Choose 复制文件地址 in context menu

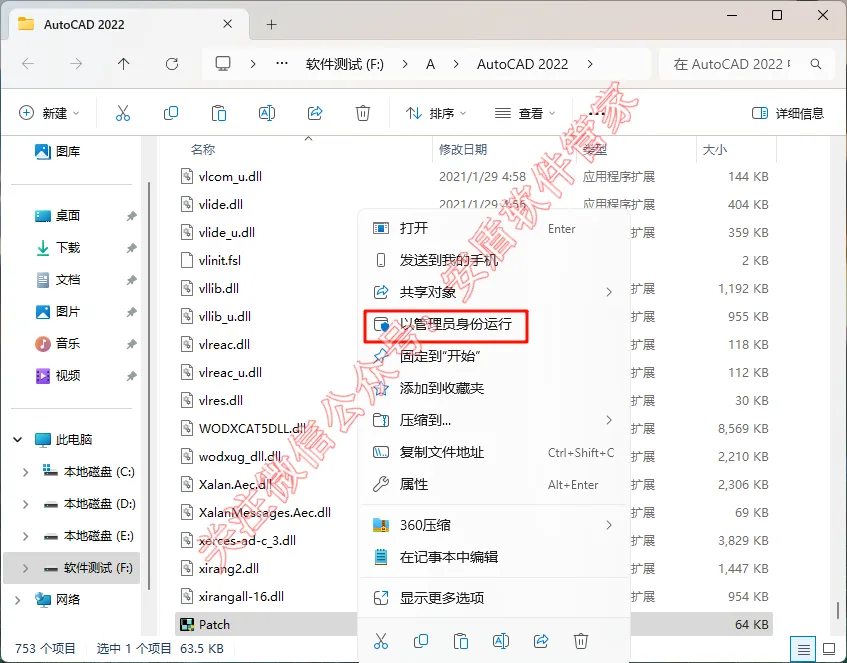494,453
